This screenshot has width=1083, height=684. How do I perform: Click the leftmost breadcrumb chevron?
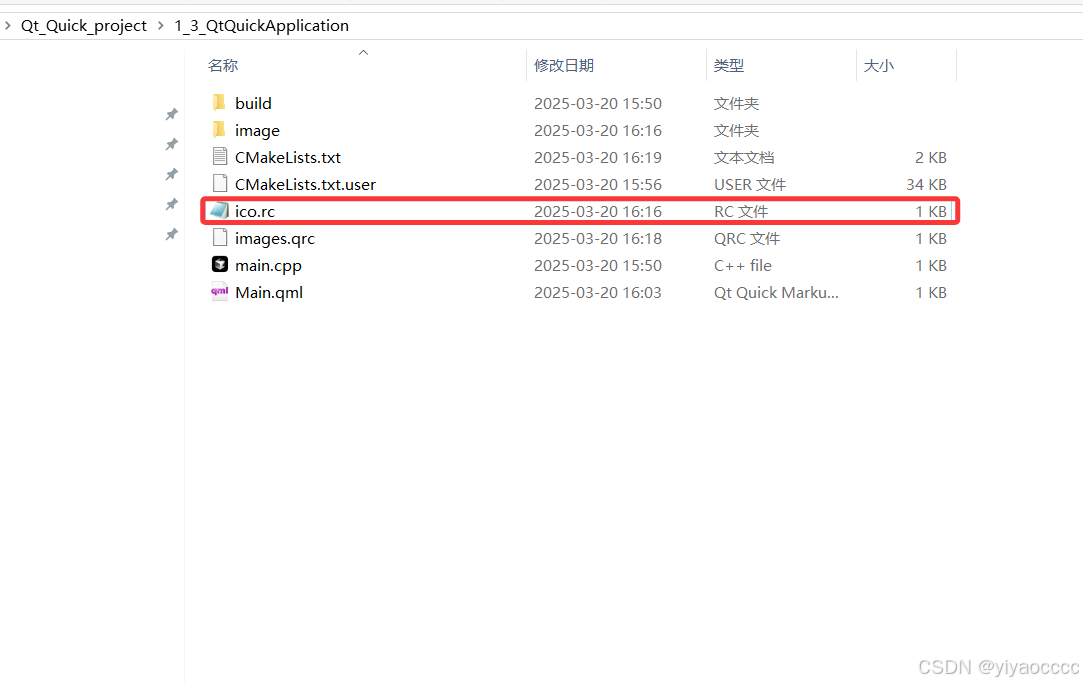(x=8, y=25)
